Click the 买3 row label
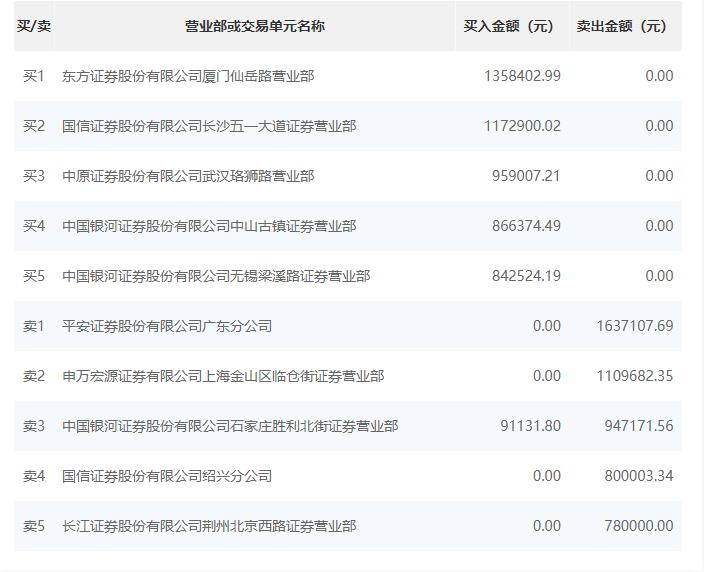The image size is (704, 572). pyautogui.click(x=34, y=176)
